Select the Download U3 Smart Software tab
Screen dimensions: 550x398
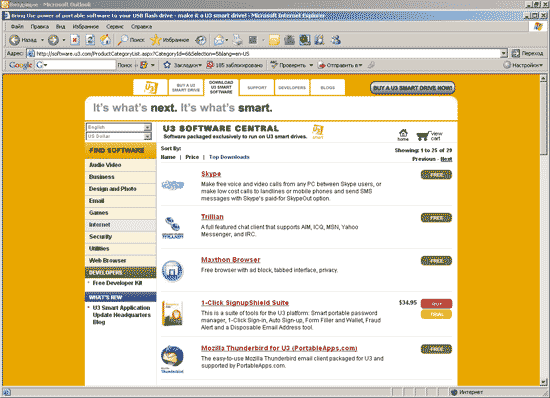[221, 87]
